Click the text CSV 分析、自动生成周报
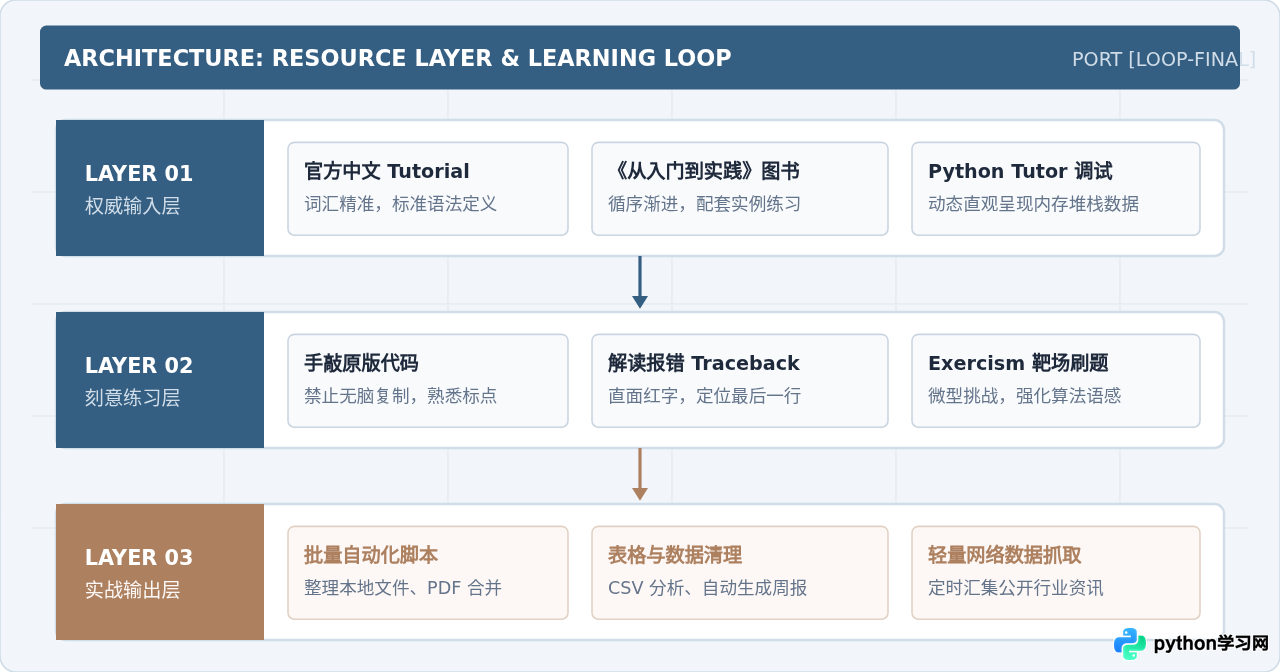 [708, 588]
